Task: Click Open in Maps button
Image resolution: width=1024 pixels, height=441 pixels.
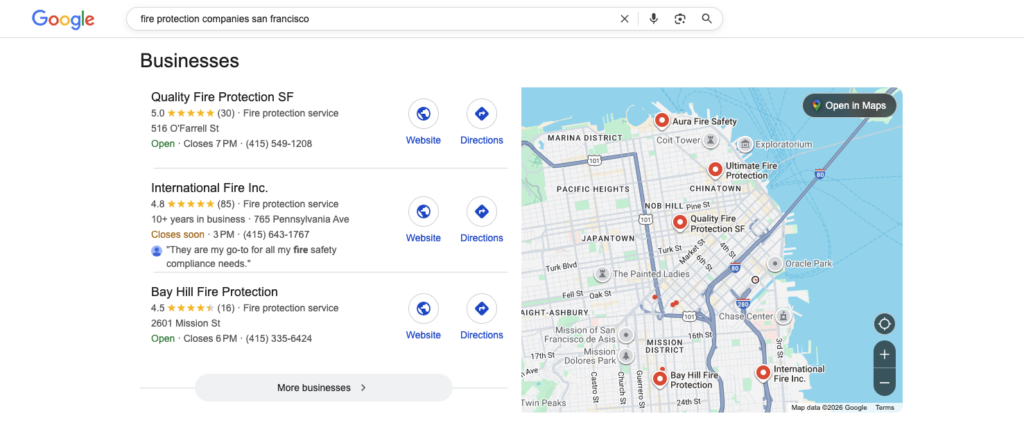Action: pyautogui.click(x=849, y=105)
